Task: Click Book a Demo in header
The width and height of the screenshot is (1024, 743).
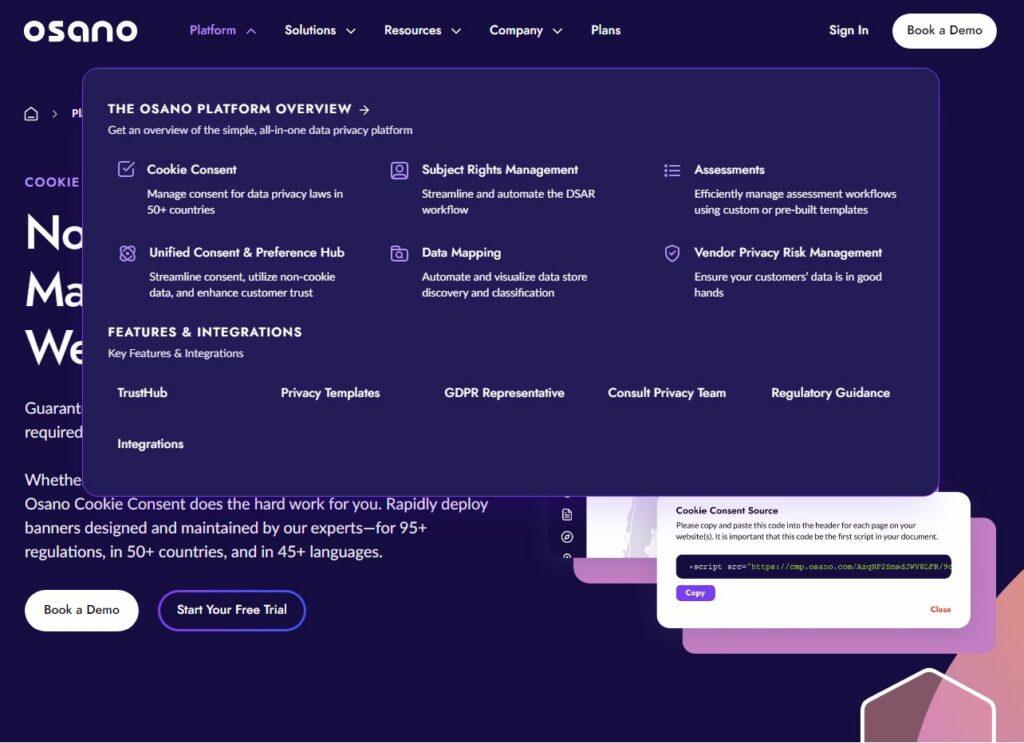Action: [x=944, y=31]
